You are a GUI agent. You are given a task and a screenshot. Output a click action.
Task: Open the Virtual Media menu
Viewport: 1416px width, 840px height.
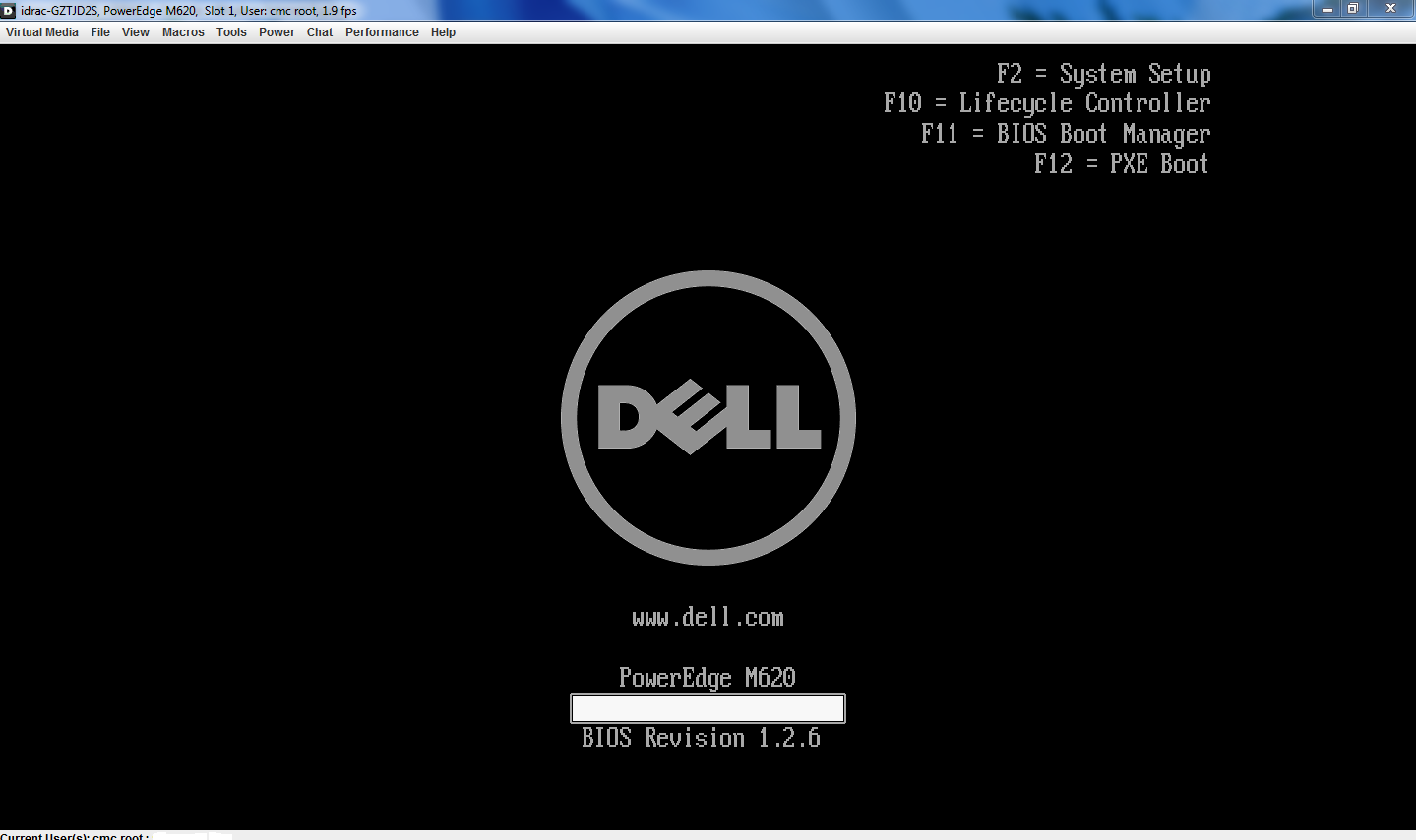point(41,31)
